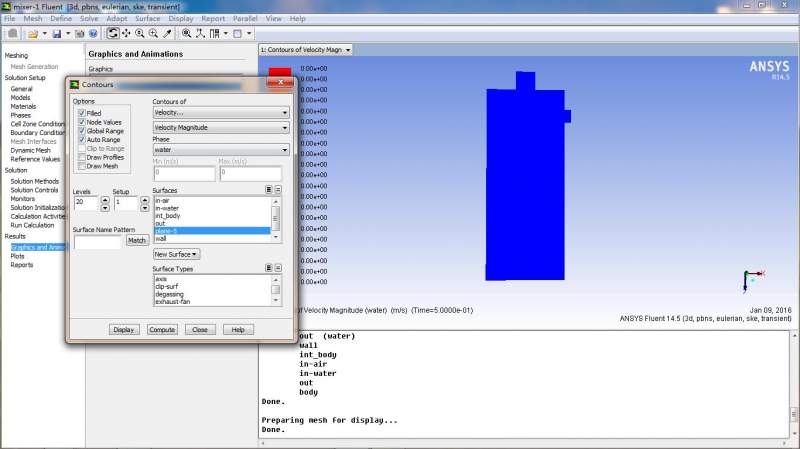Viewport: 800px width, 449px height.
Task: Click the window layout arrangement icon
Action: point(214,34)
